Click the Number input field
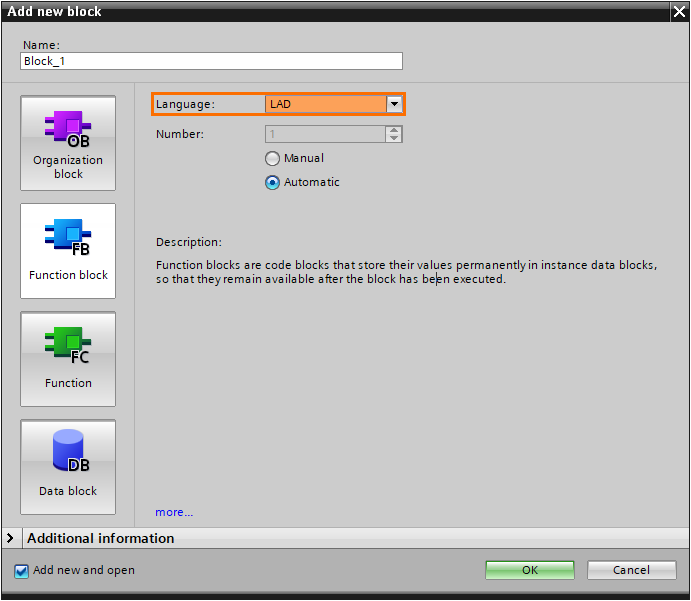The height and width of the screenshot is (601, 691). pos(325,134)
